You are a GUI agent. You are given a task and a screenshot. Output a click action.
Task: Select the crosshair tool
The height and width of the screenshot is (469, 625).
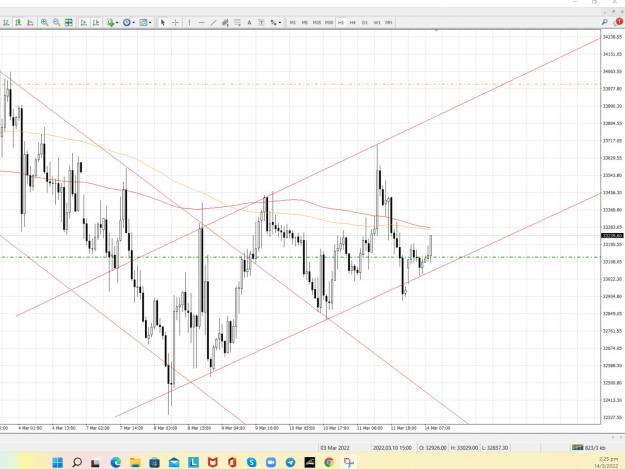pyautogui.click(x=175, y=23)
